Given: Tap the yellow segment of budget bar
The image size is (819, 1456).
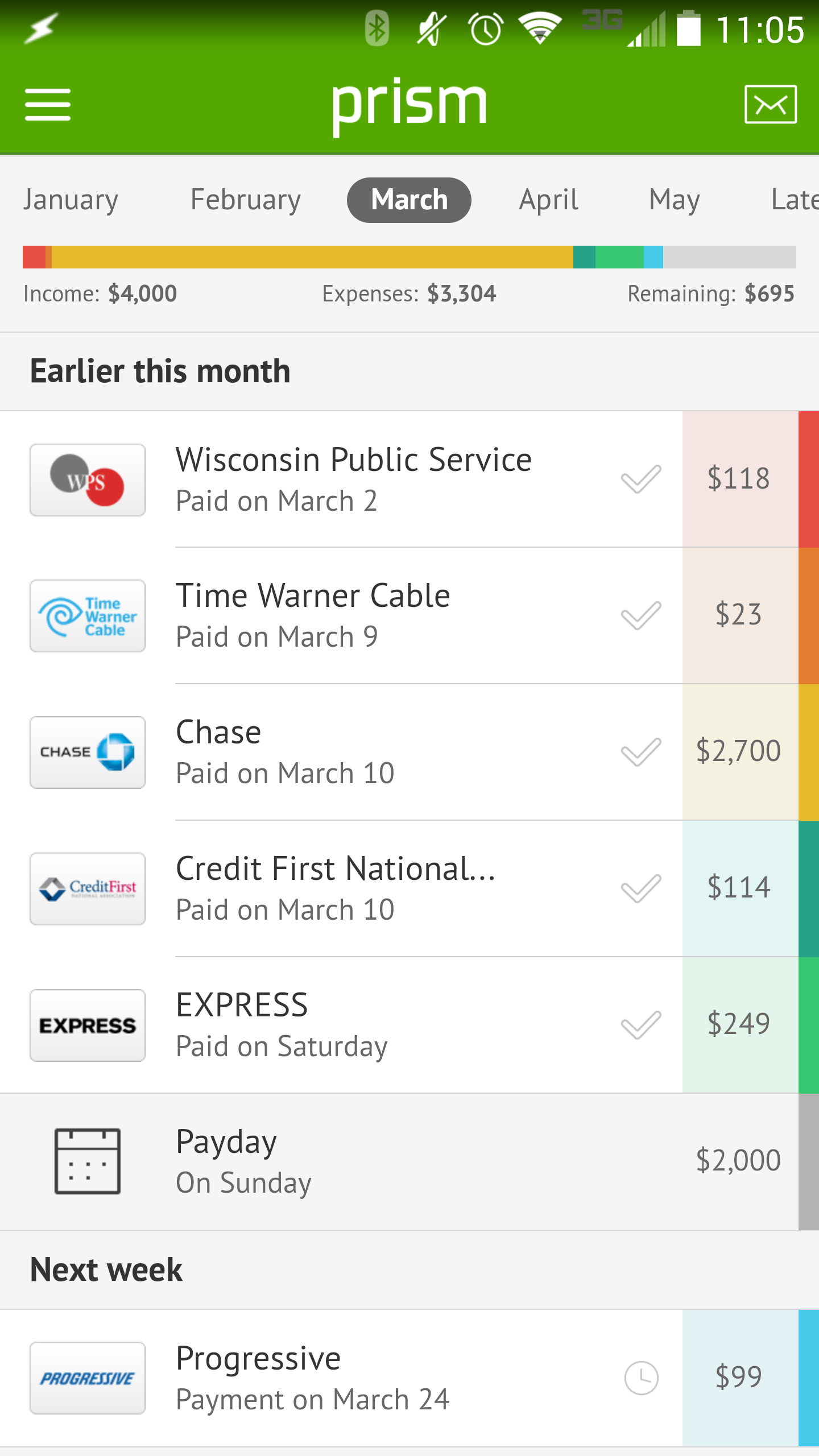Looking at the screenshot, I should (x=312, y=257).
